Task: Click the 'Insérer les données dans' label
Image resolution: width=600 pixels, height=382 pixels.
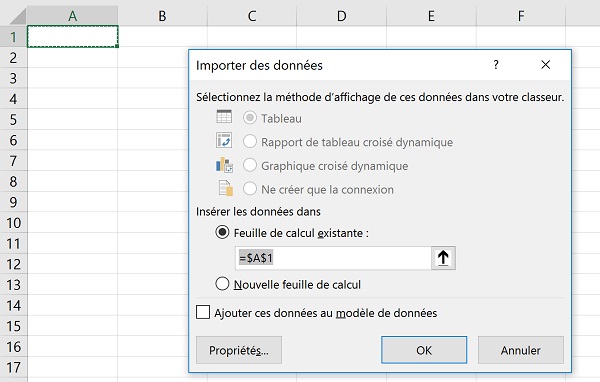Action: 258,212
